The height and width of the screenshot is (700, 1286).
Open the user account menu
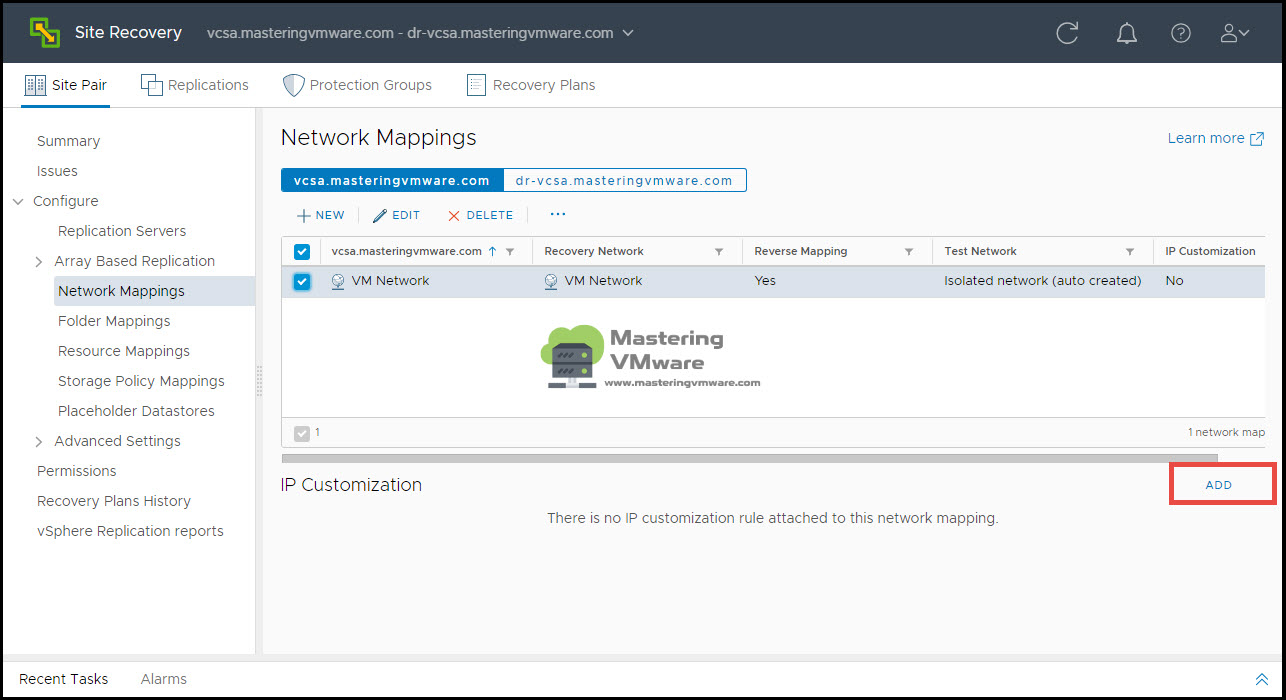click(1235, 33)
